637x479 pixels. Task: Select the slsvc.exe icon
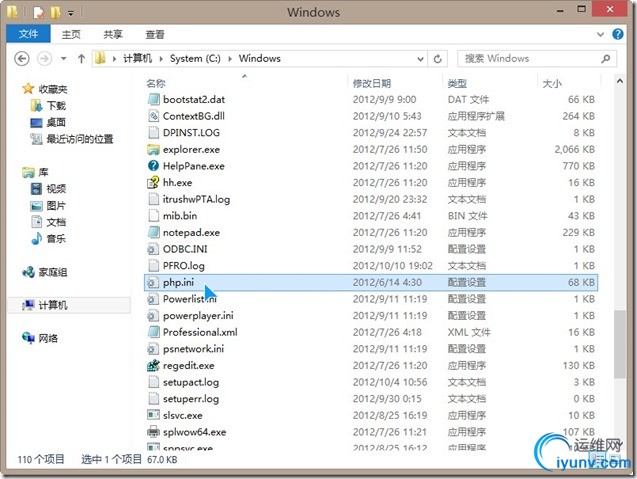pyautogui.click(x=153, y=415)
